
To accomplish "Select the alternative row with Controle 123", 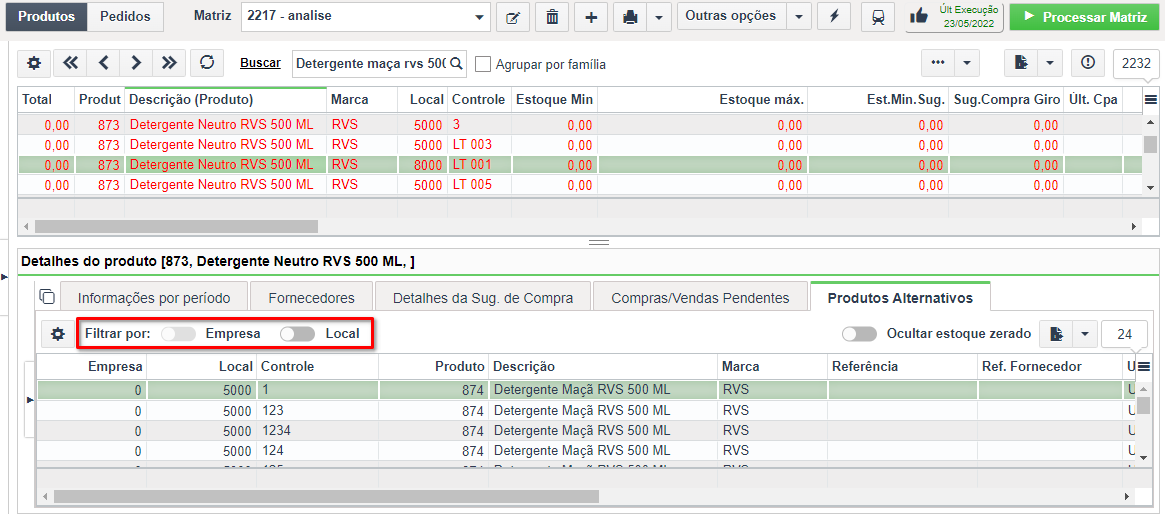I will coord(587,410).
